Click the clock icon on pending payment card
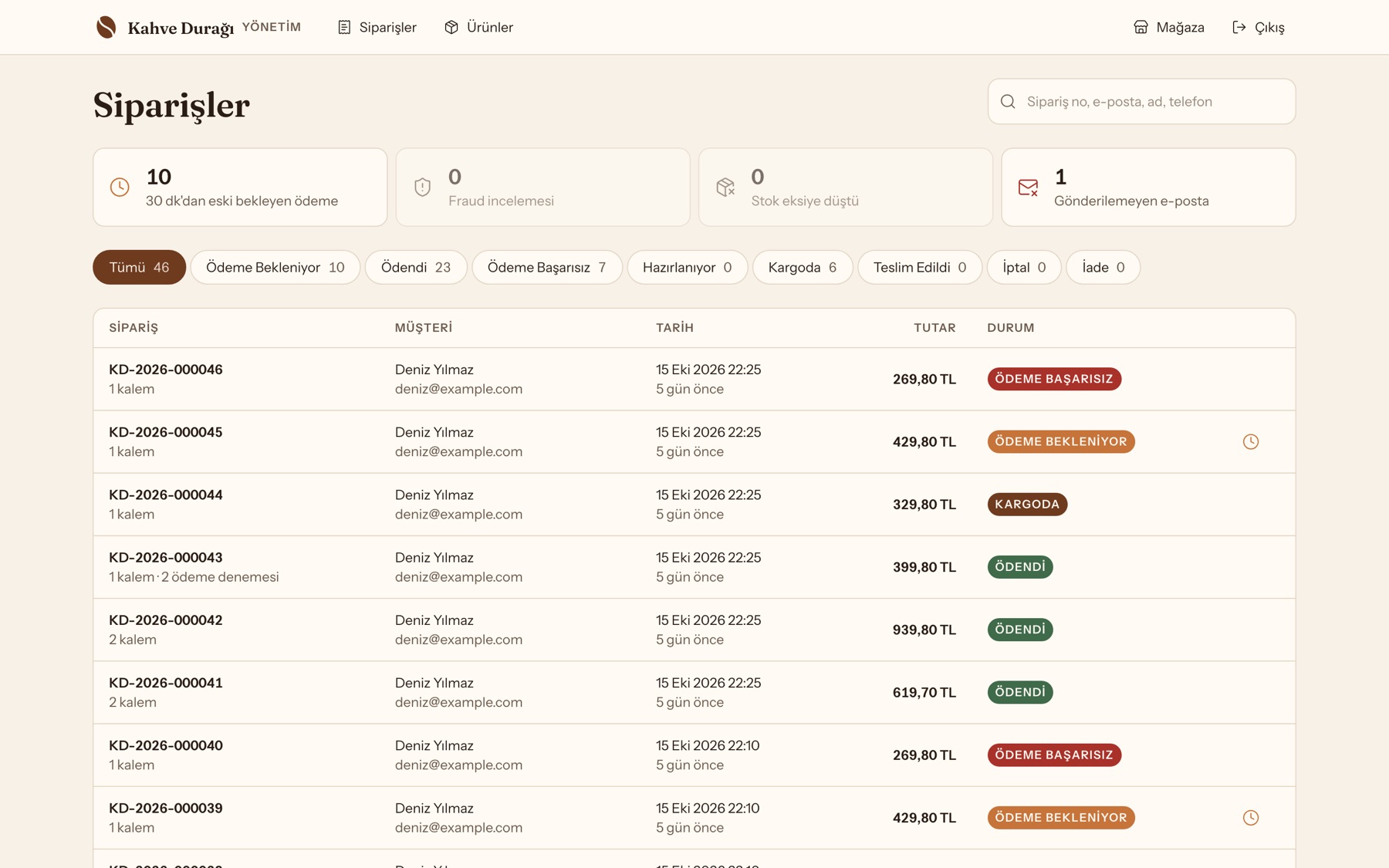The image size is (1389, 868). [120, 187]
